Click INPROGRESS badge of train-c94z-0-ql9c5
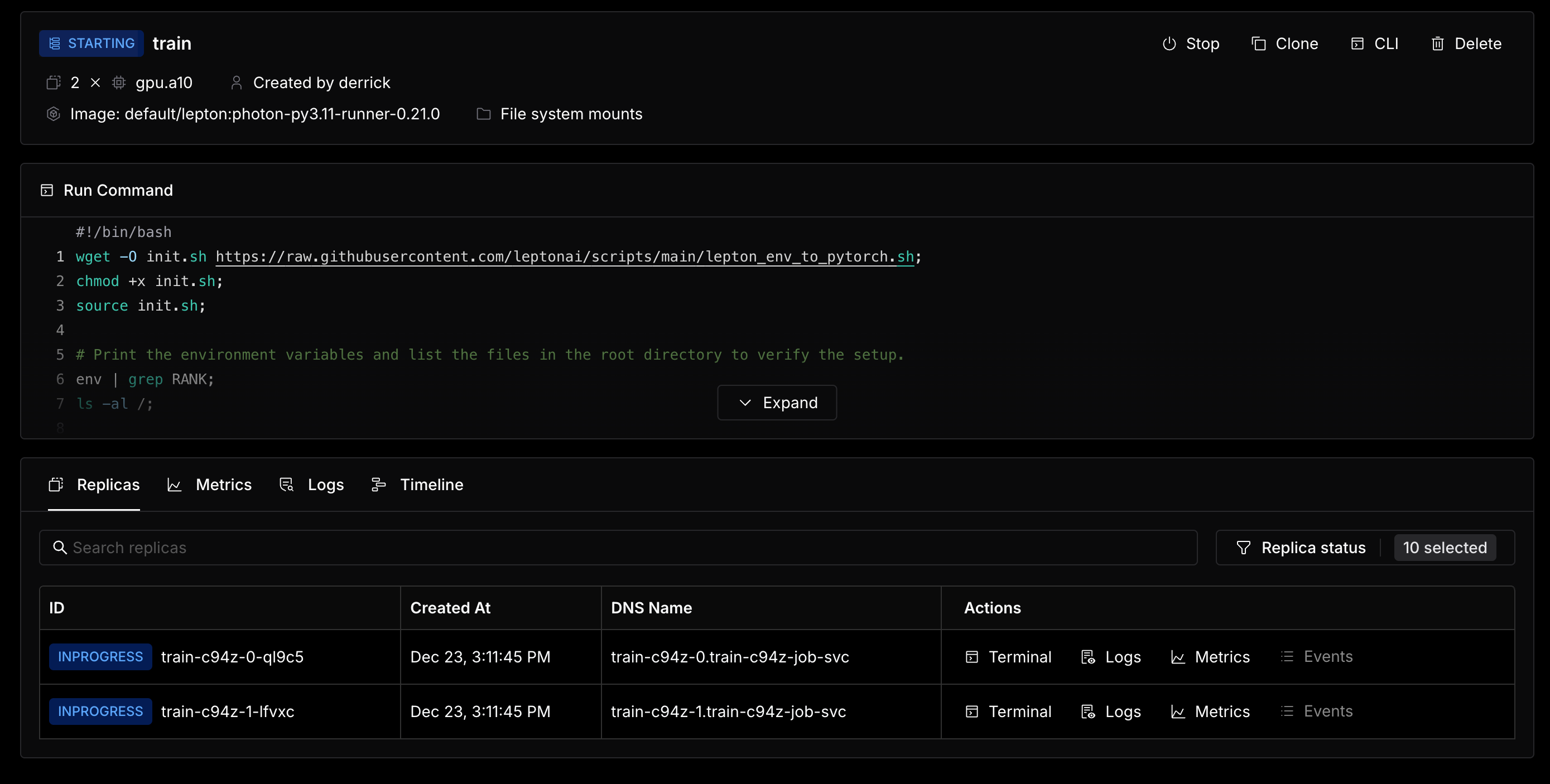Screen dimensions: 1550x784 [100, 656]
